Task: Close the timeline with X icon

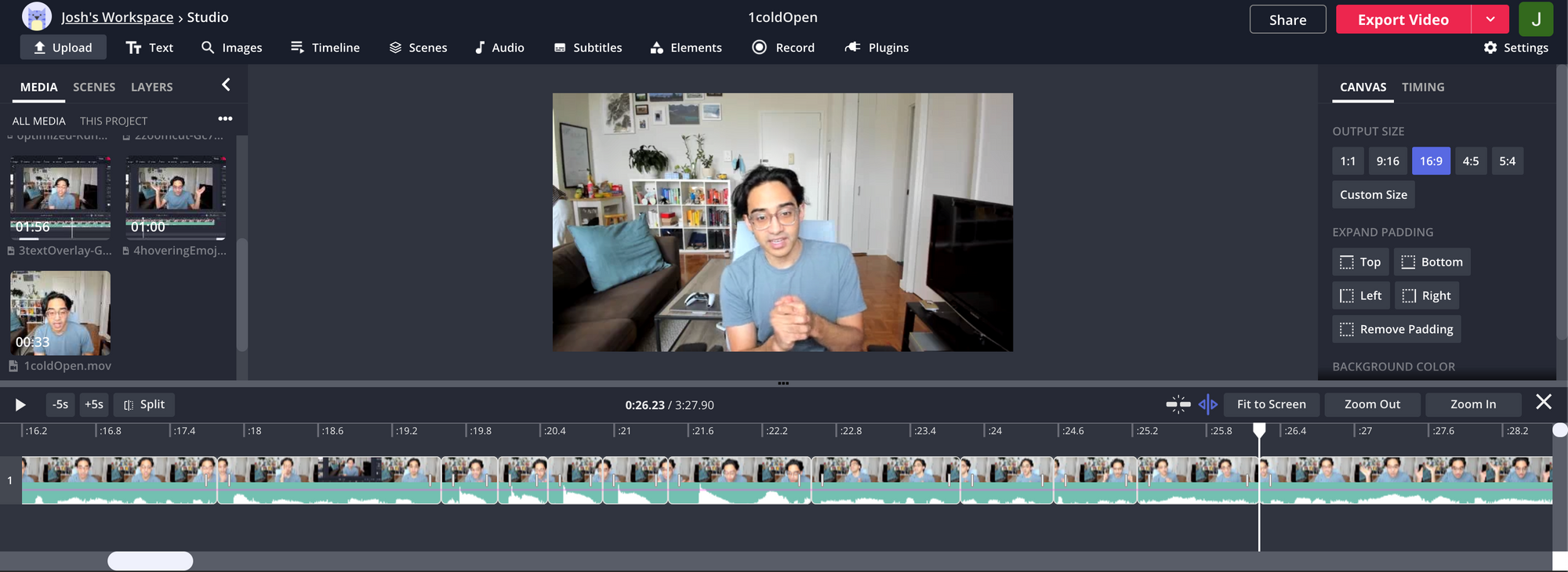Action: point(1543,402)
